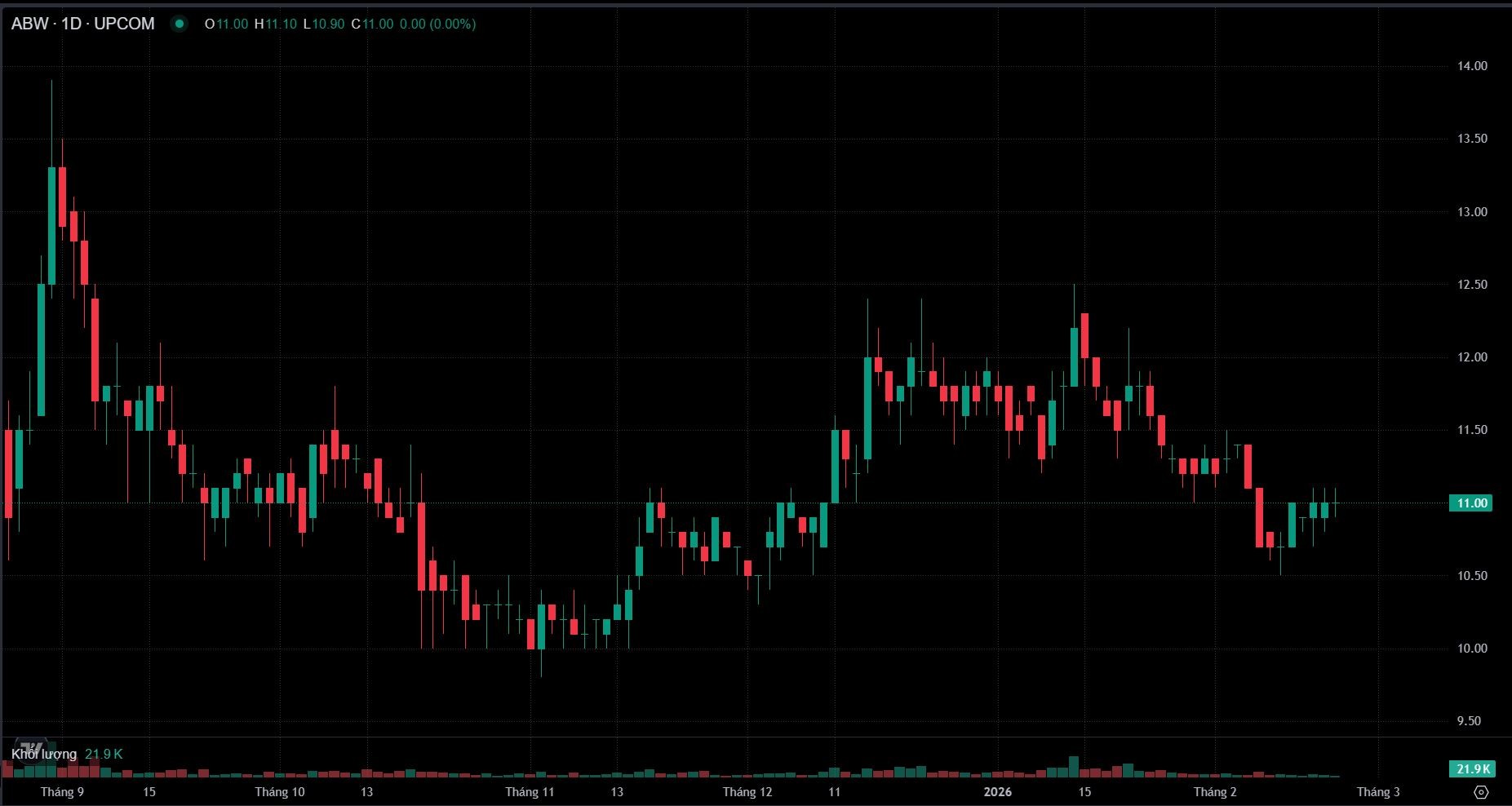
Task: Click the Tháng 10 time axis label
Action: pos(280,792)
